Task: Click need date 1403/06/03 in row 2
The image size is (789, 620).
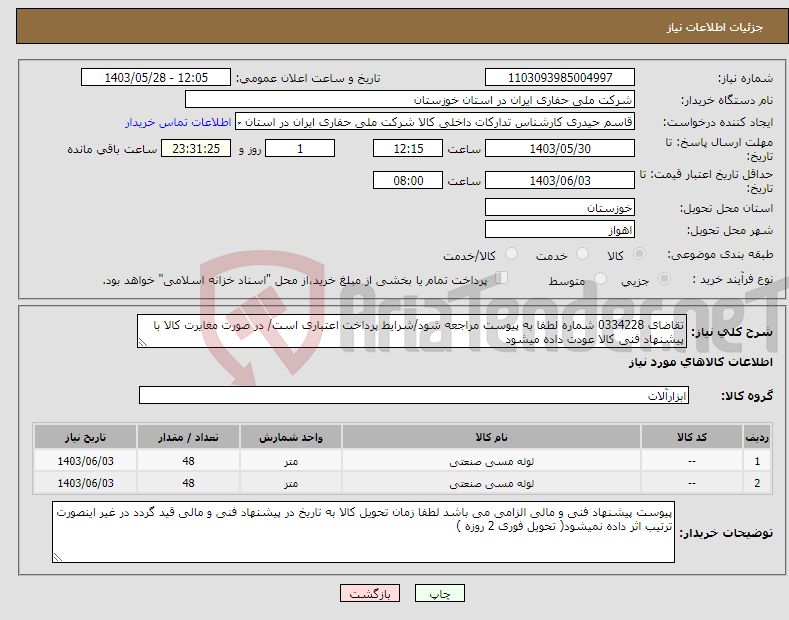Action: click(86, 483)
